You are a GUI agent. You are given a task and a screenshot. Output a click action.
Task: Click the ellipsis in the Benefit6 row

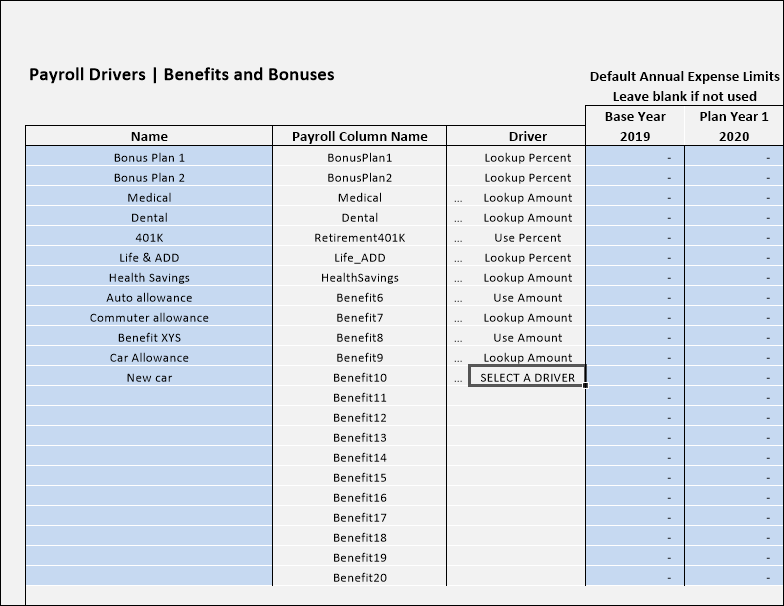[x=458, y=298]
